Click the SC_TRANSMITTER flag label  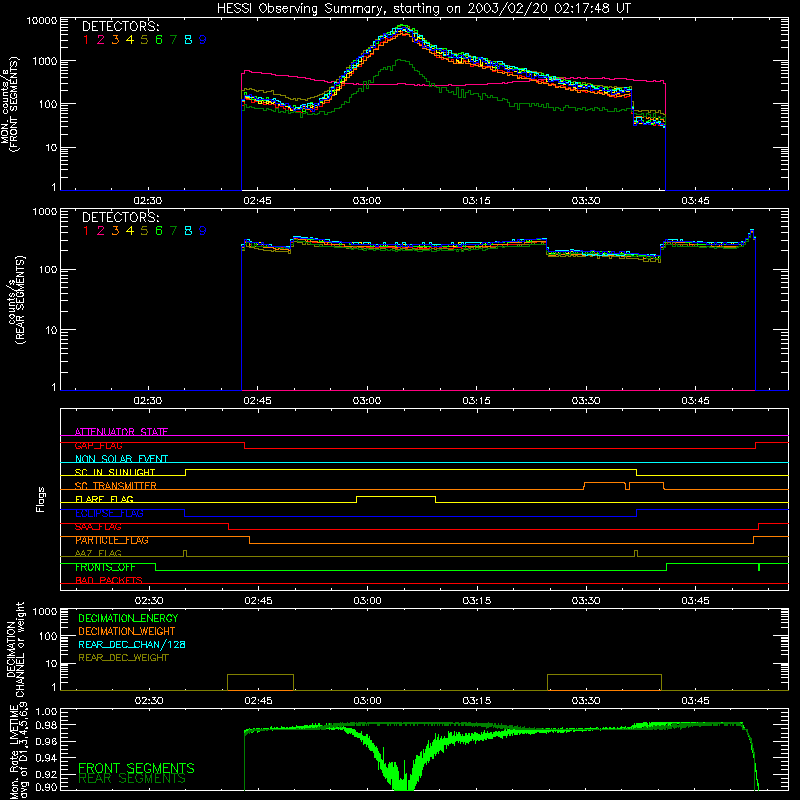(116, 486)
